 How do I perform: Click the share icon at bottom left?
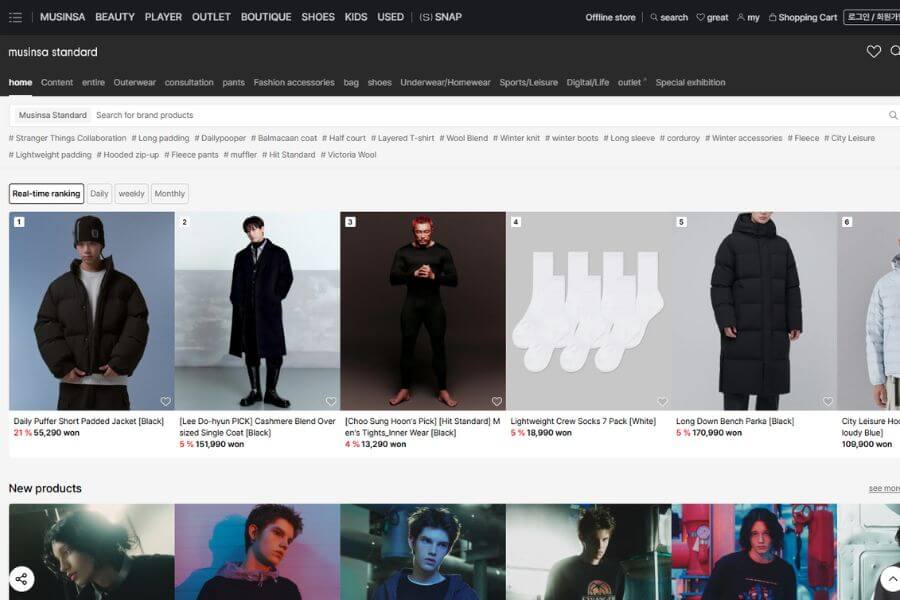[21, 578]
